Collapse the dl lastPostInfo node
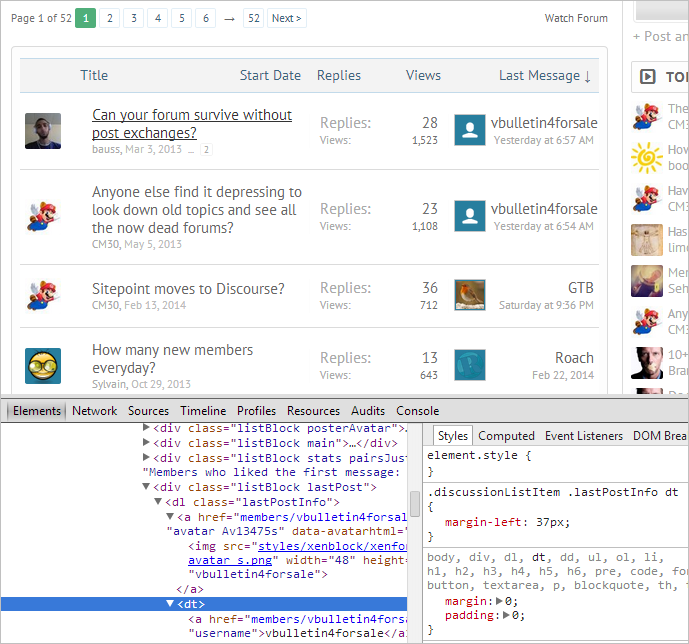 (158, 501)
